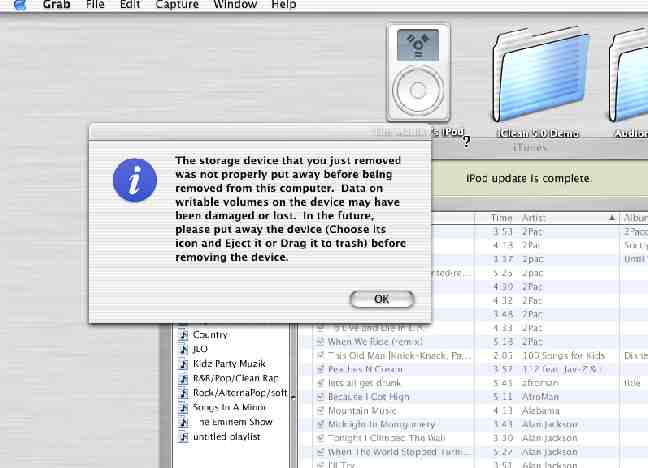The image size is (648, 468).
Task: Click the Kidz Party Muzik playlist icon
Action: [183, 364]
